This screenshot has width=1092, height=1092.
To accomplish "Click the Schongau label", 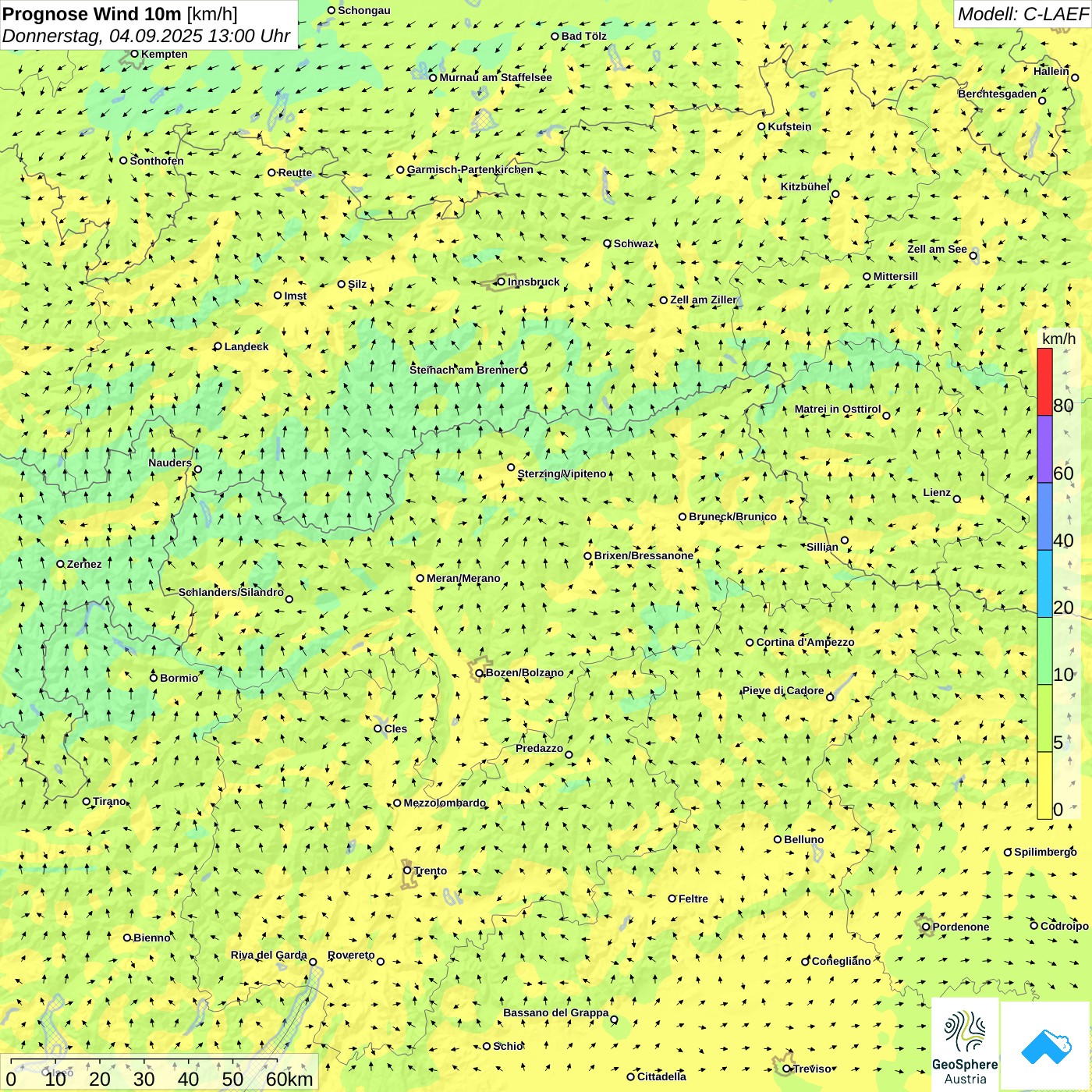I will click(363, 10).
